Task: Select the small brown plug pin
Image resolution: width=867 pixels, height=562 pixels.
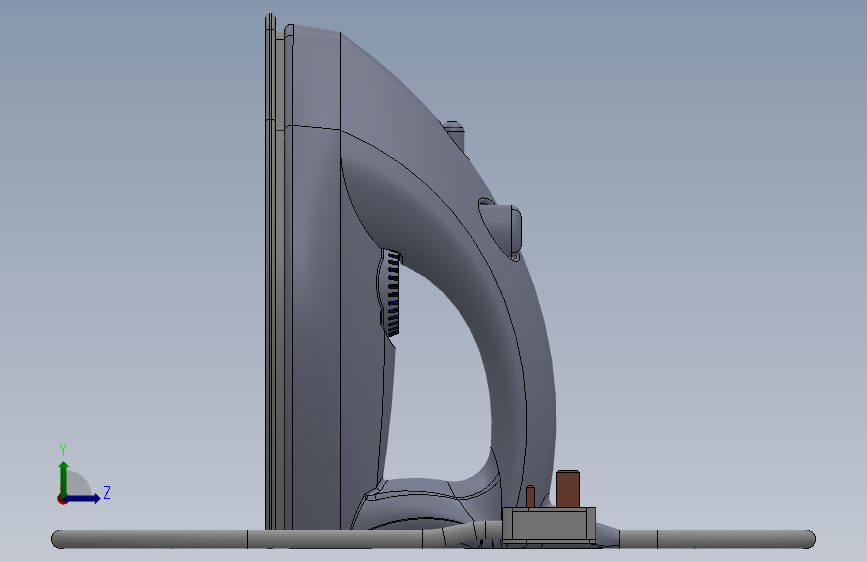Action: click(530, 497)
